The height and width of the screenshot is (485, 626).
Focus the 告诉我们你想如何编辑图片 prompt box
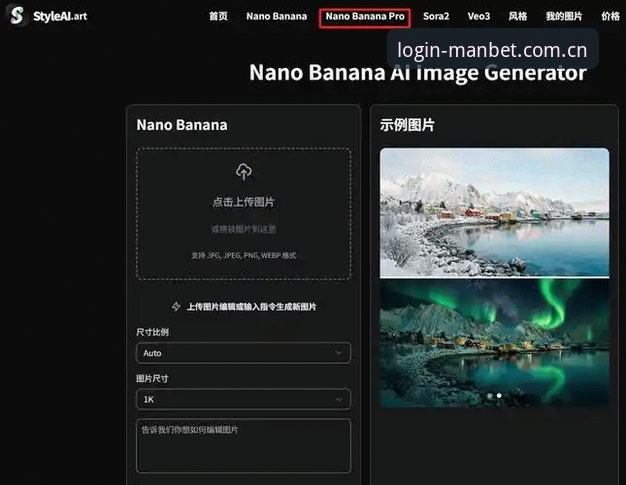tap(244, 445)
